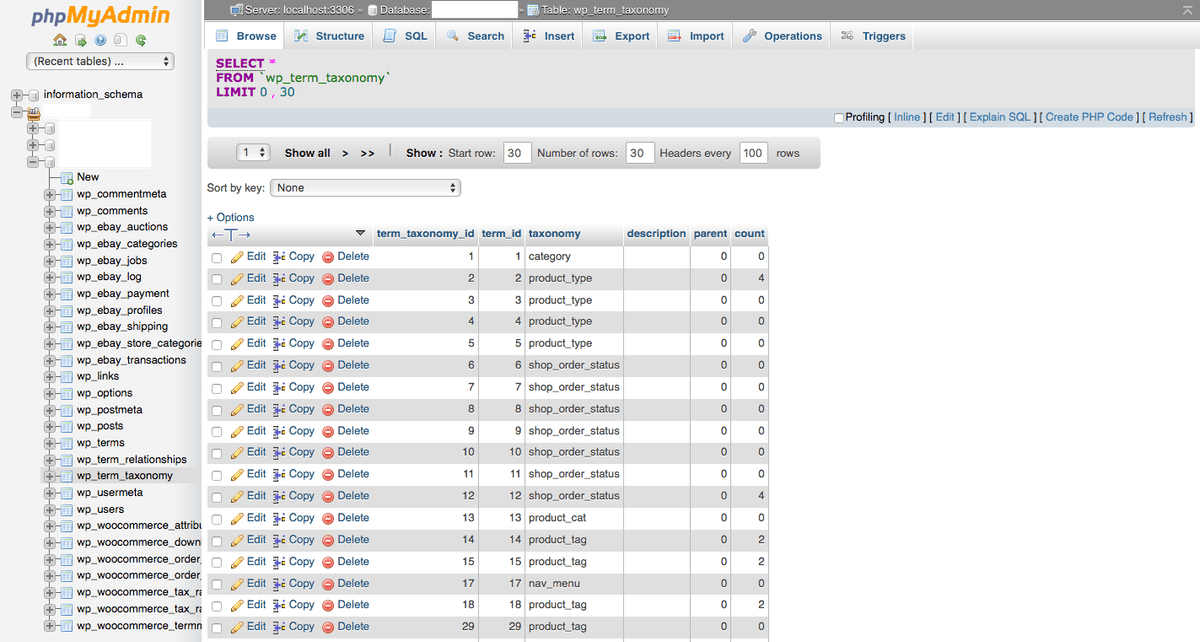Go to last page with >> button

coord(367,153)
